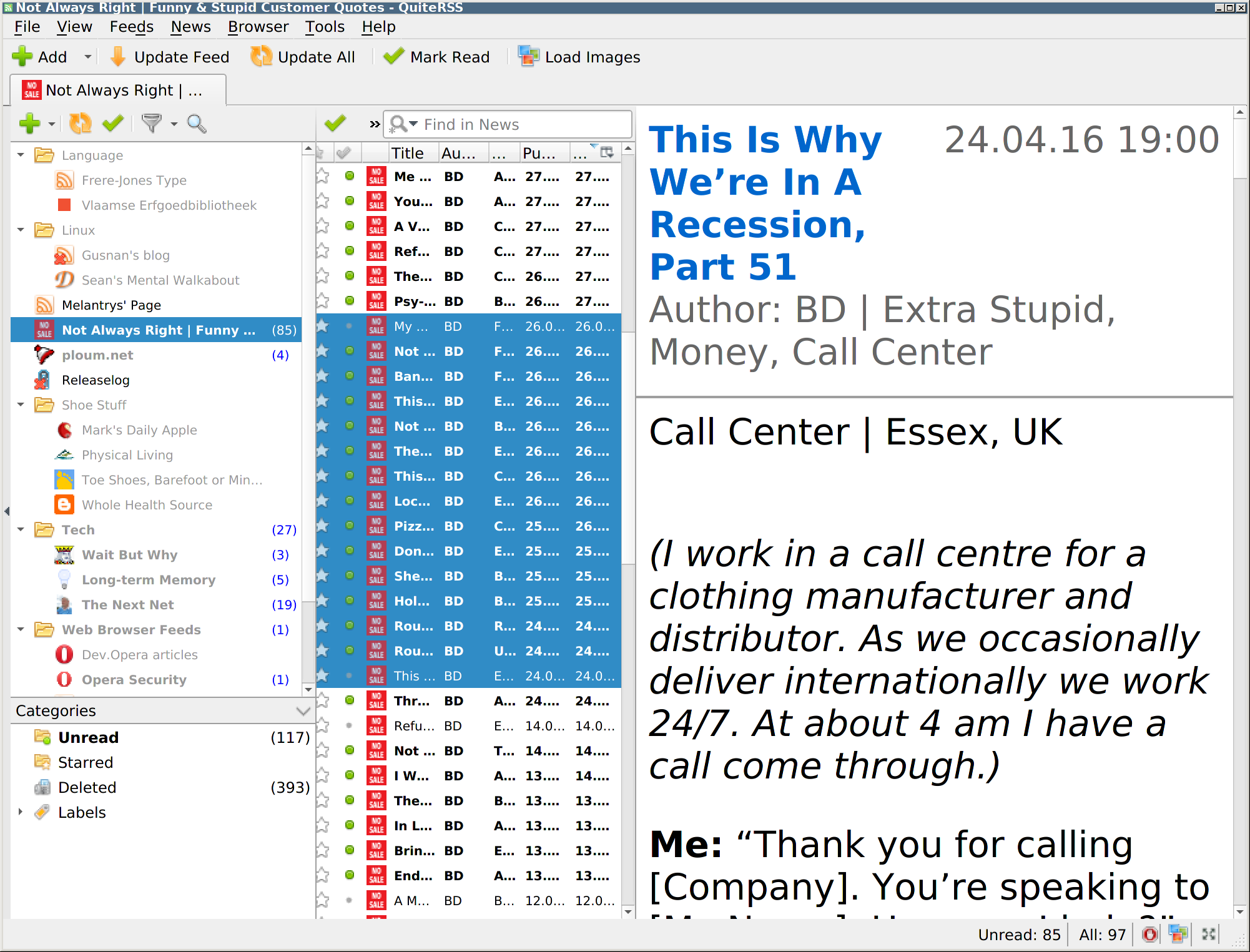Click mark all news read checkmark in news toolbar

tap(335, 124)
